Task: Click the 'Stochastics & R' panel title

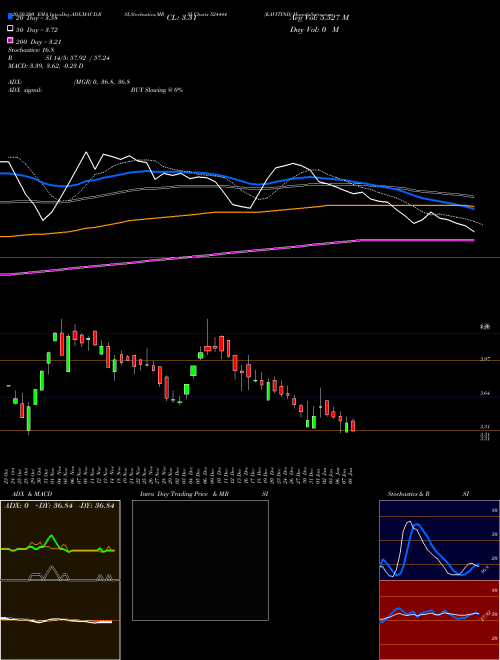Action: tap(409, 494)
